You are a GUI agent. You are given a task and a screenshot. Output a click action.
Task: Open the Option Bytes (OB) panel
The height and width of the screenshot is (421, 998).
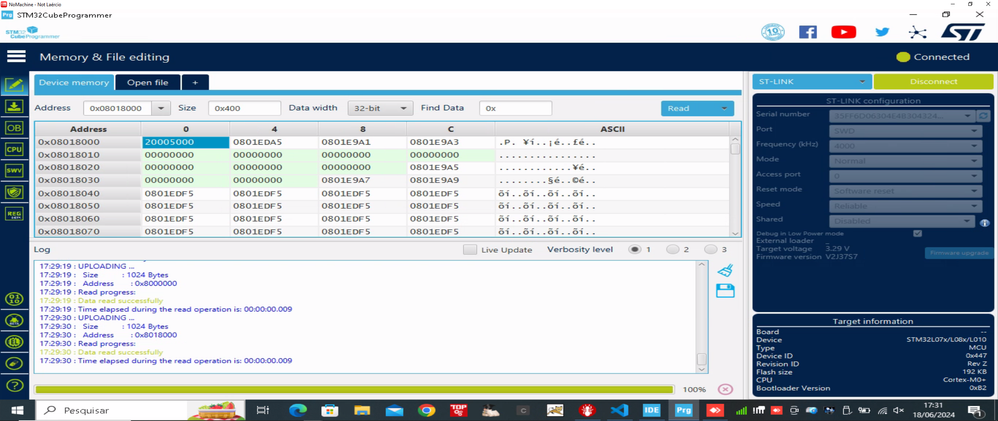click(x=15, y=128)
